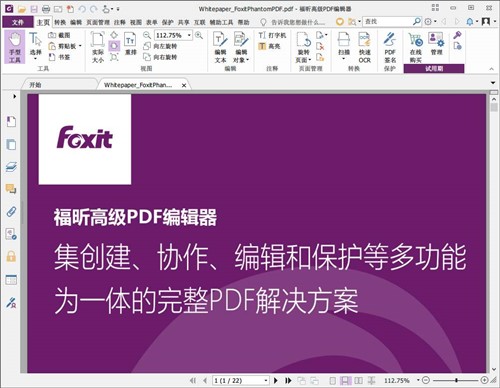Click the Manage (管理) license icon
500x388 pixels.
[x=436, y=39]
